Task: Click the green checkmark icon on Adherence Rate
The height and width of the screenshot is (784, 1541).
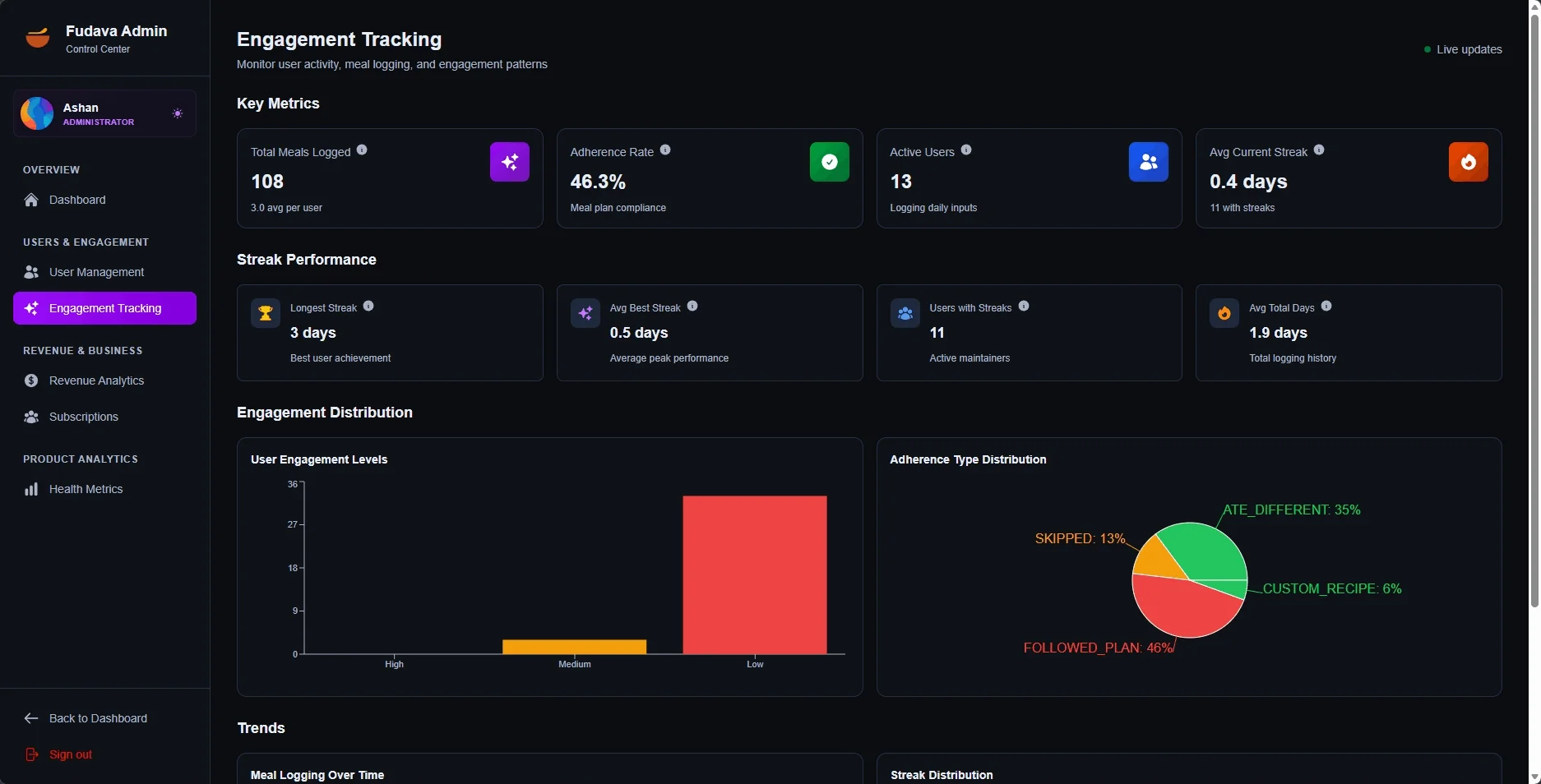Action: point(829,162)
